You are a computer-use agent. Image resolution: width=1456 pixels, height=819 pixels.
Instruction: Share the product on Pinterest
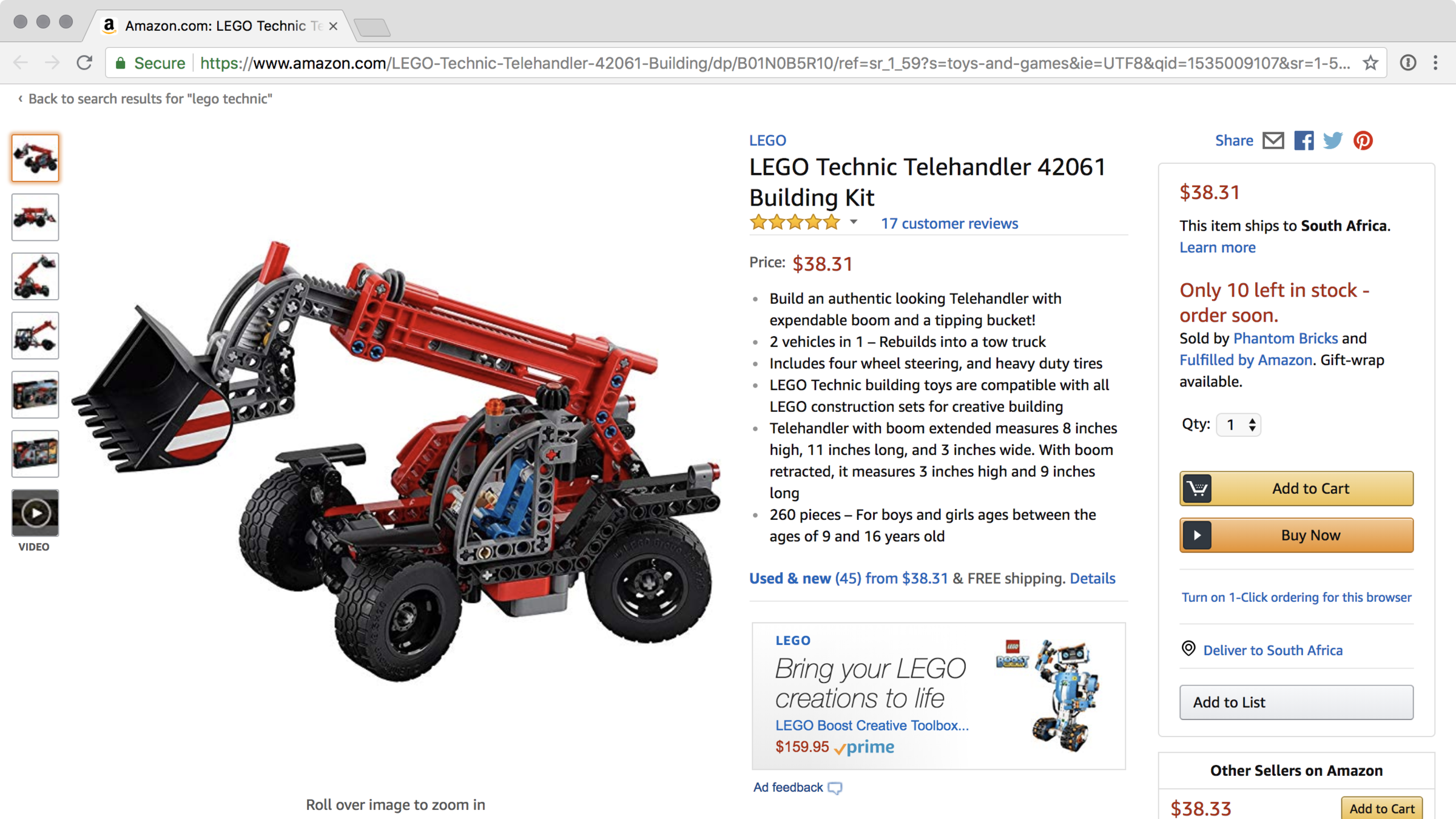tap(1363, 141)
